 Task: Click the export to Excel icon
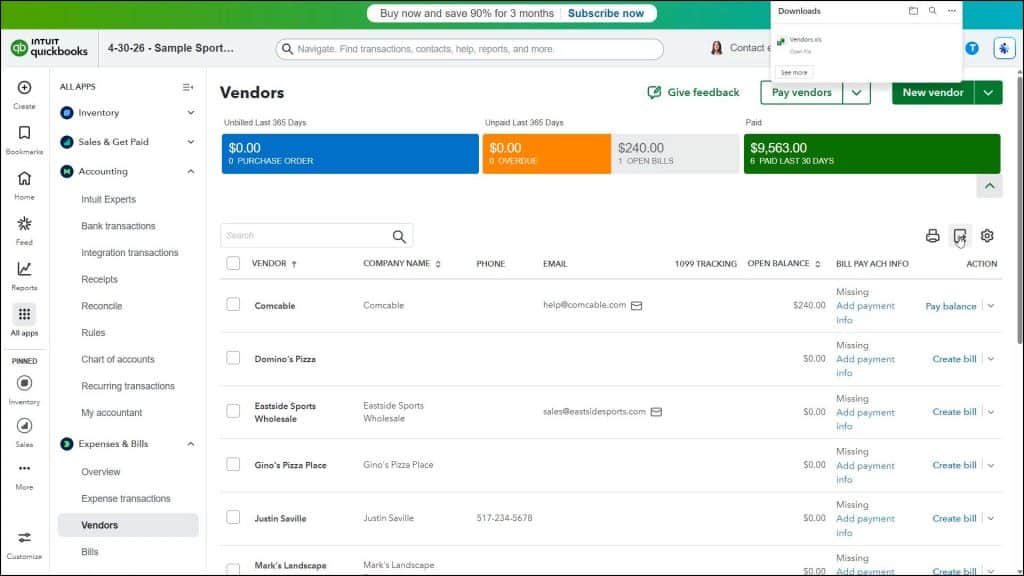click(x=959, y=236)
